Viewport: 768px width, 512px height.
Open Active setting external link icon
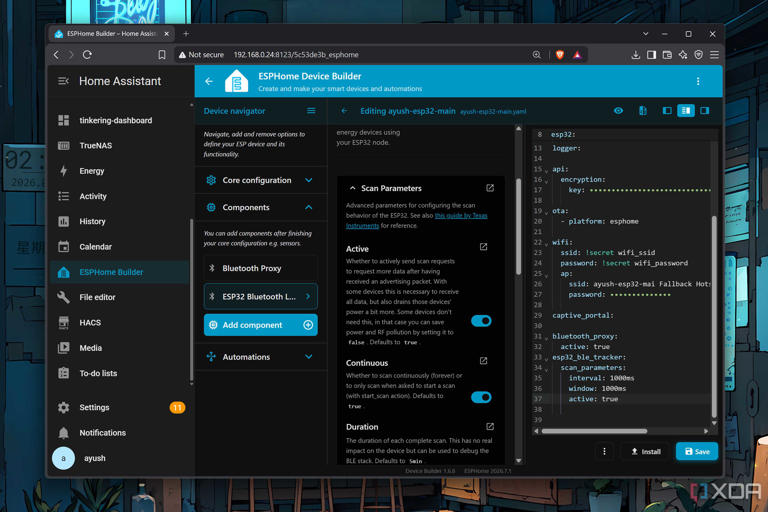coord(483,247)
